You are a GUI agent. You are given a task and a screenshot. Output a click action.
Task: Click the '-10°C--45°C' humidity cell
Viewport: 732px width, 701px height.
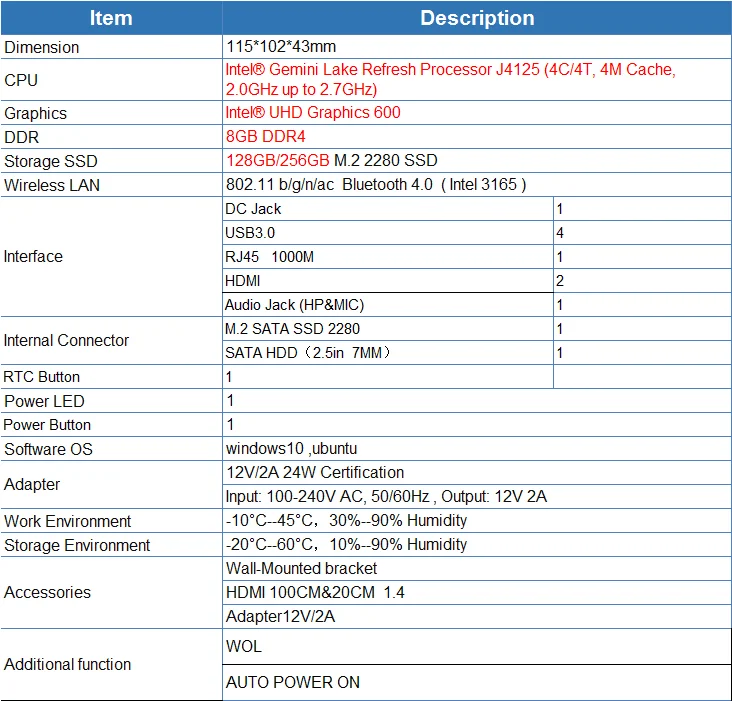(x=477, y=520)
